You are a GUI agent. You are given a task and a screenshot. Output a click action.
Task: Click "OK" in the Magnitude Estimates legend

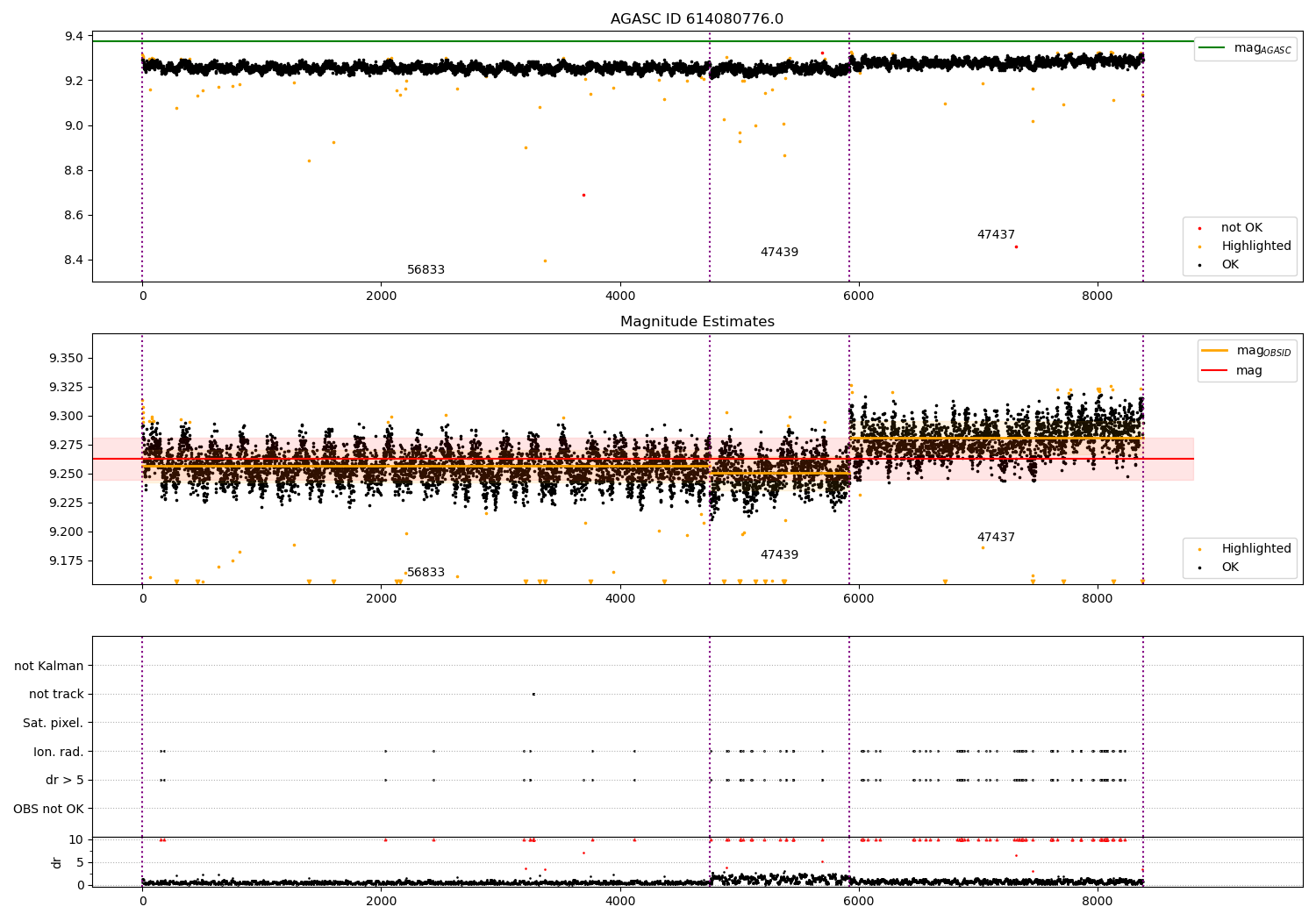[x=1230, y=568]
